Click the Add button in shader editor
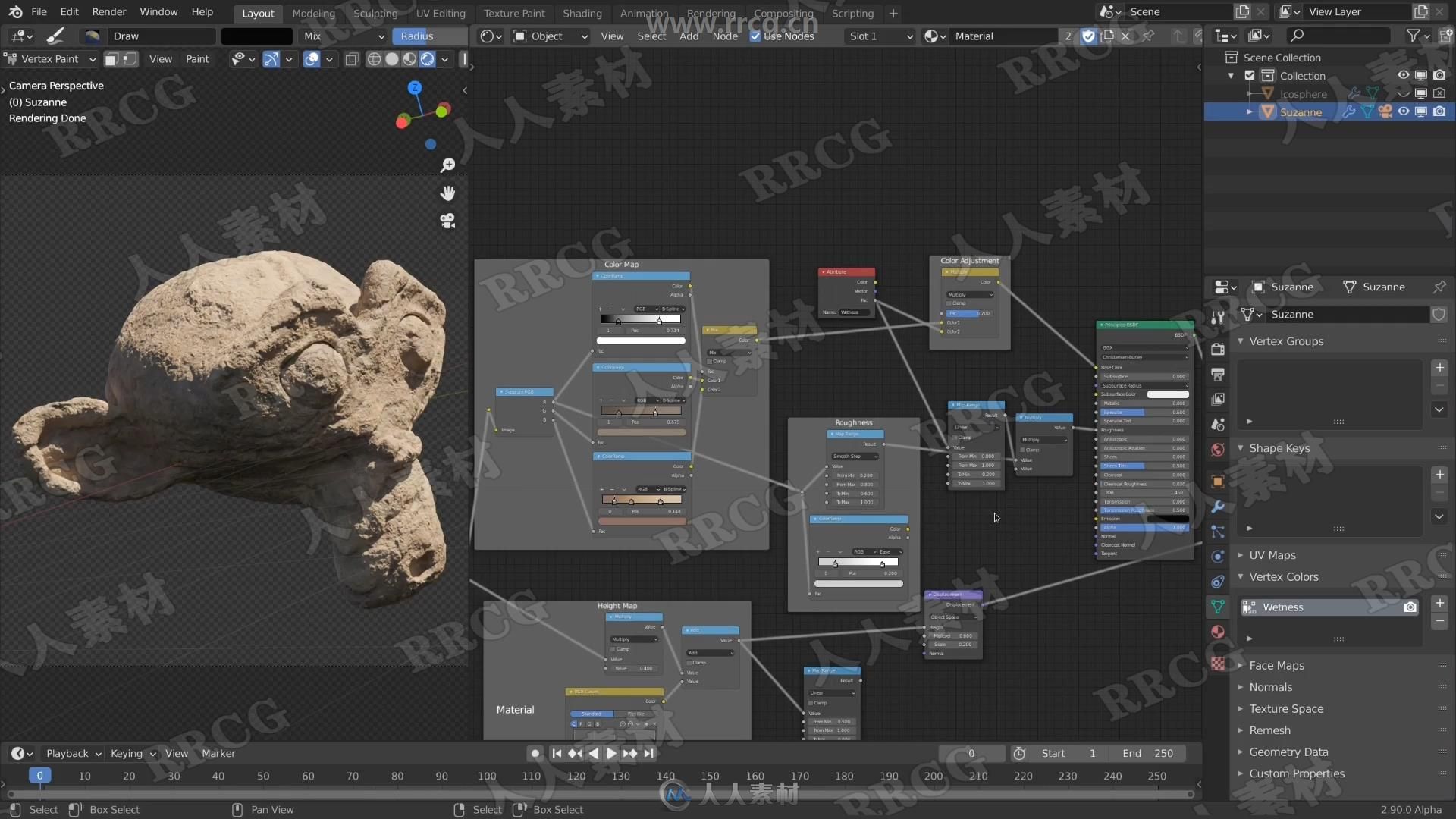Image resolution: width=1456 pixels, height=819 pixels. [688, 36]
